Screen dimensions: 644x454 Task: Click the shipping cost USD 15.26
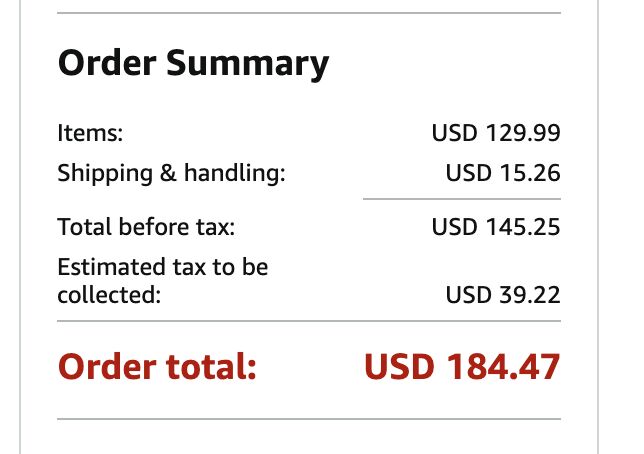click(502, 173)
